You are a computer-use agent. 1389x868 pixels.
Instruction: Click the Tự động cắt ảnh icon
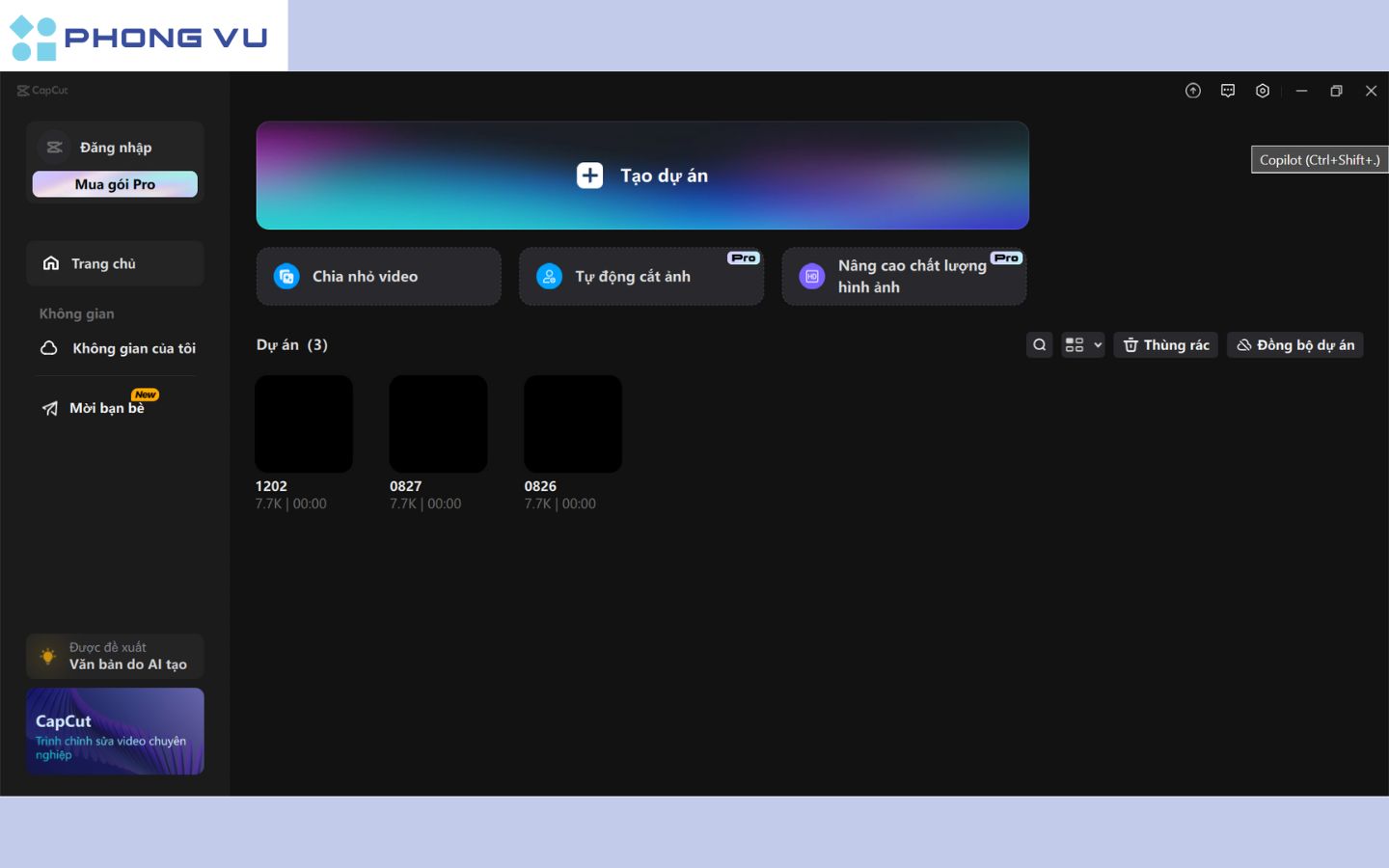coord(549,277)
